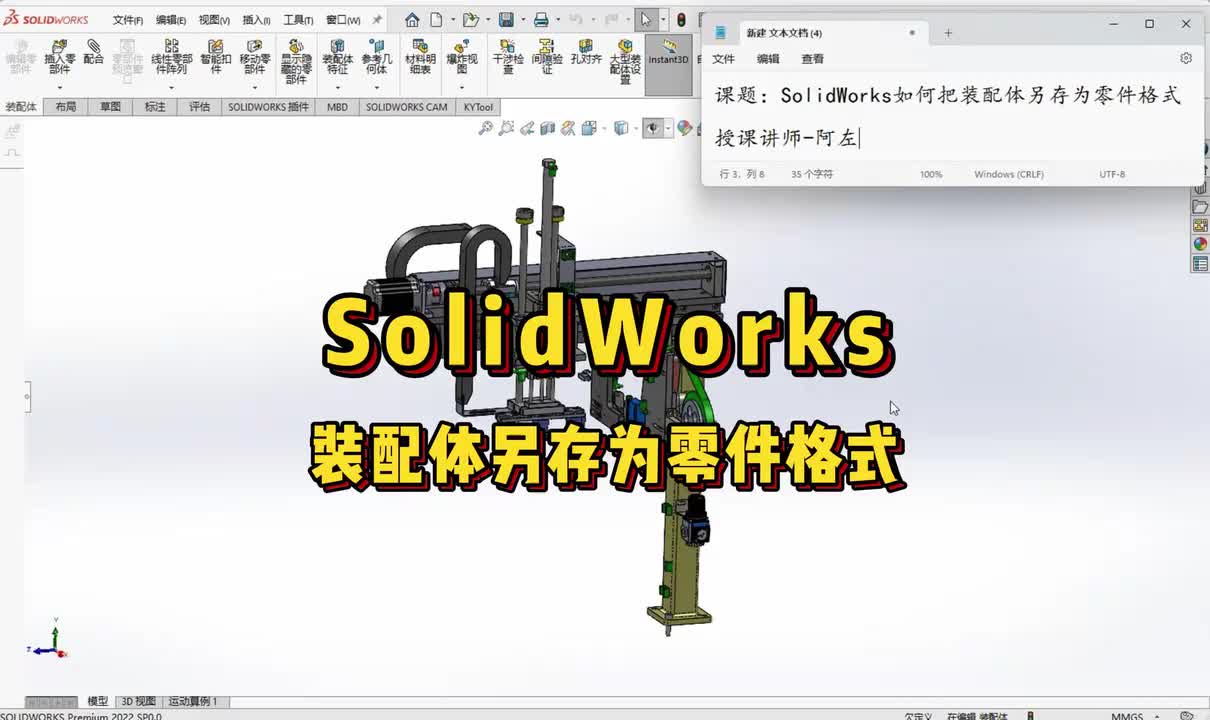The image size is (1210, 720).
Task: Create a new document via New icon
Action: (436, 20)
